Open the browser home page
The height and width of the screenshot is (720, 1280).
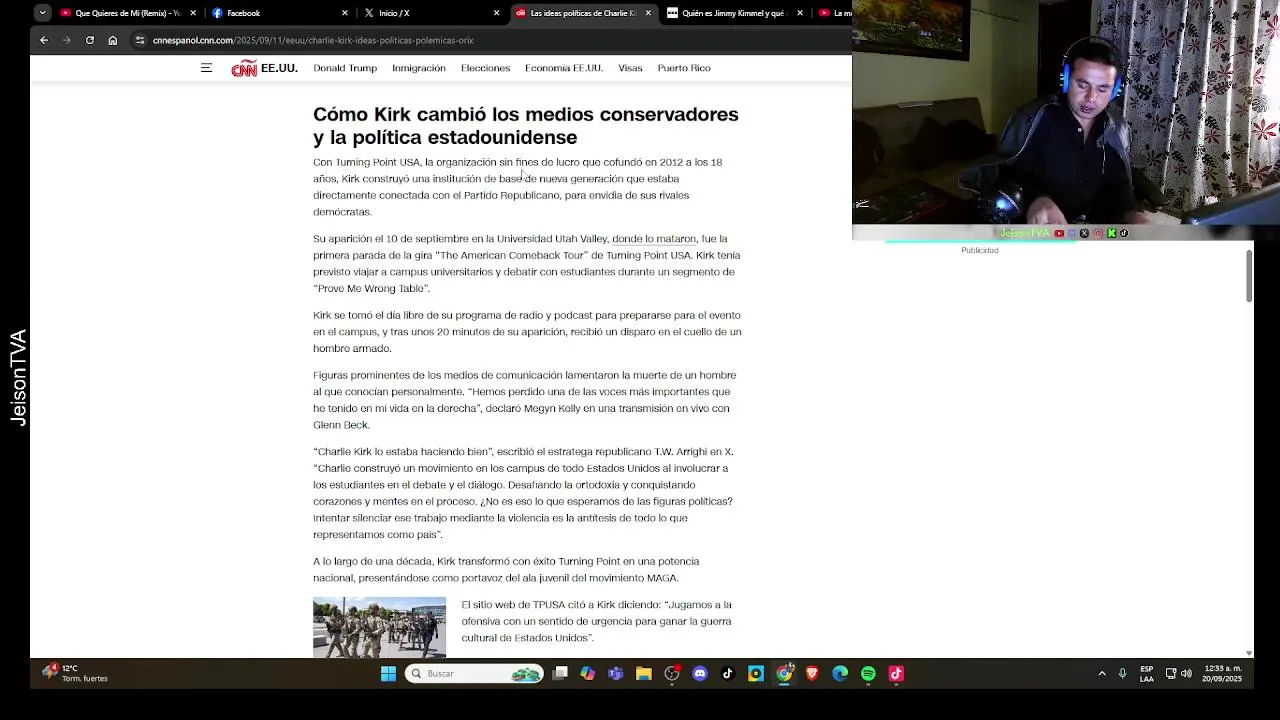tap(113, 40)
